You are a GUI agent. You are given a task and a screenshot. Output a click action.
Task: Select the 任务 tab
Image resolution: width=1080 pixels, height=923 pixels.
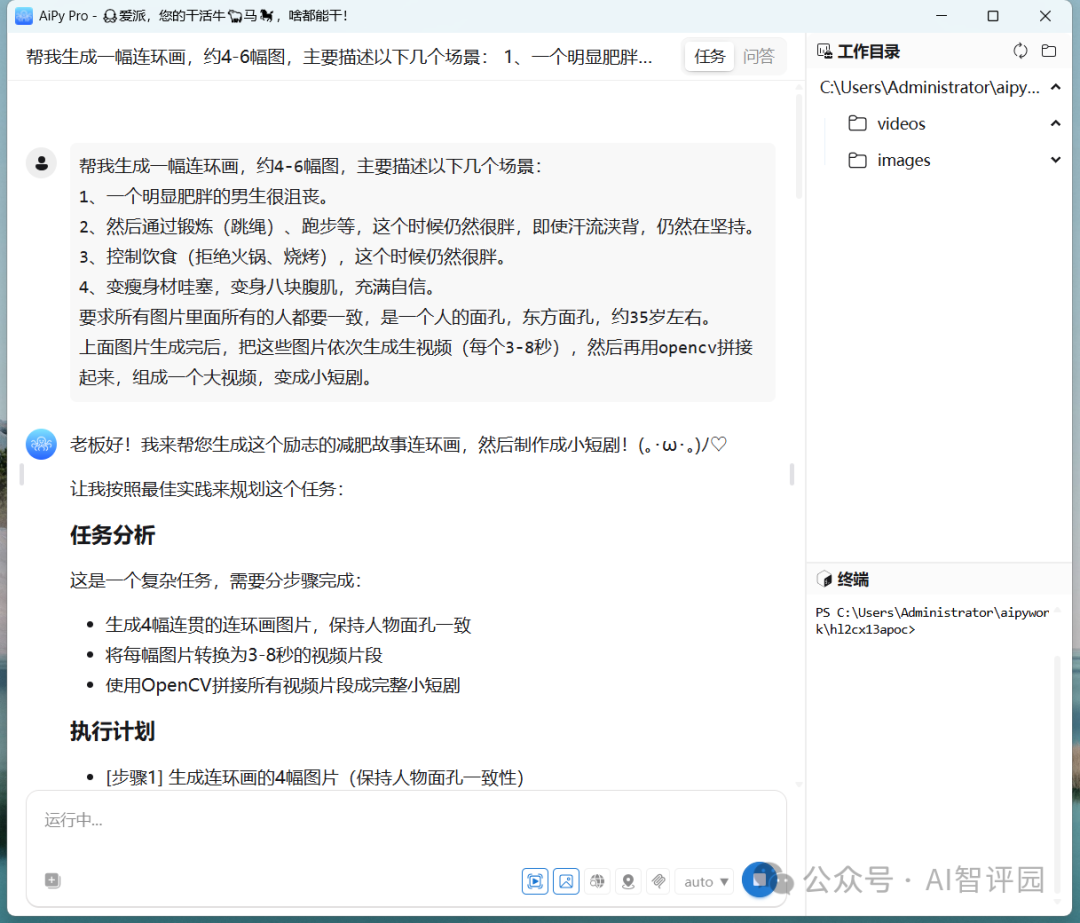click(x=709, y=56)
